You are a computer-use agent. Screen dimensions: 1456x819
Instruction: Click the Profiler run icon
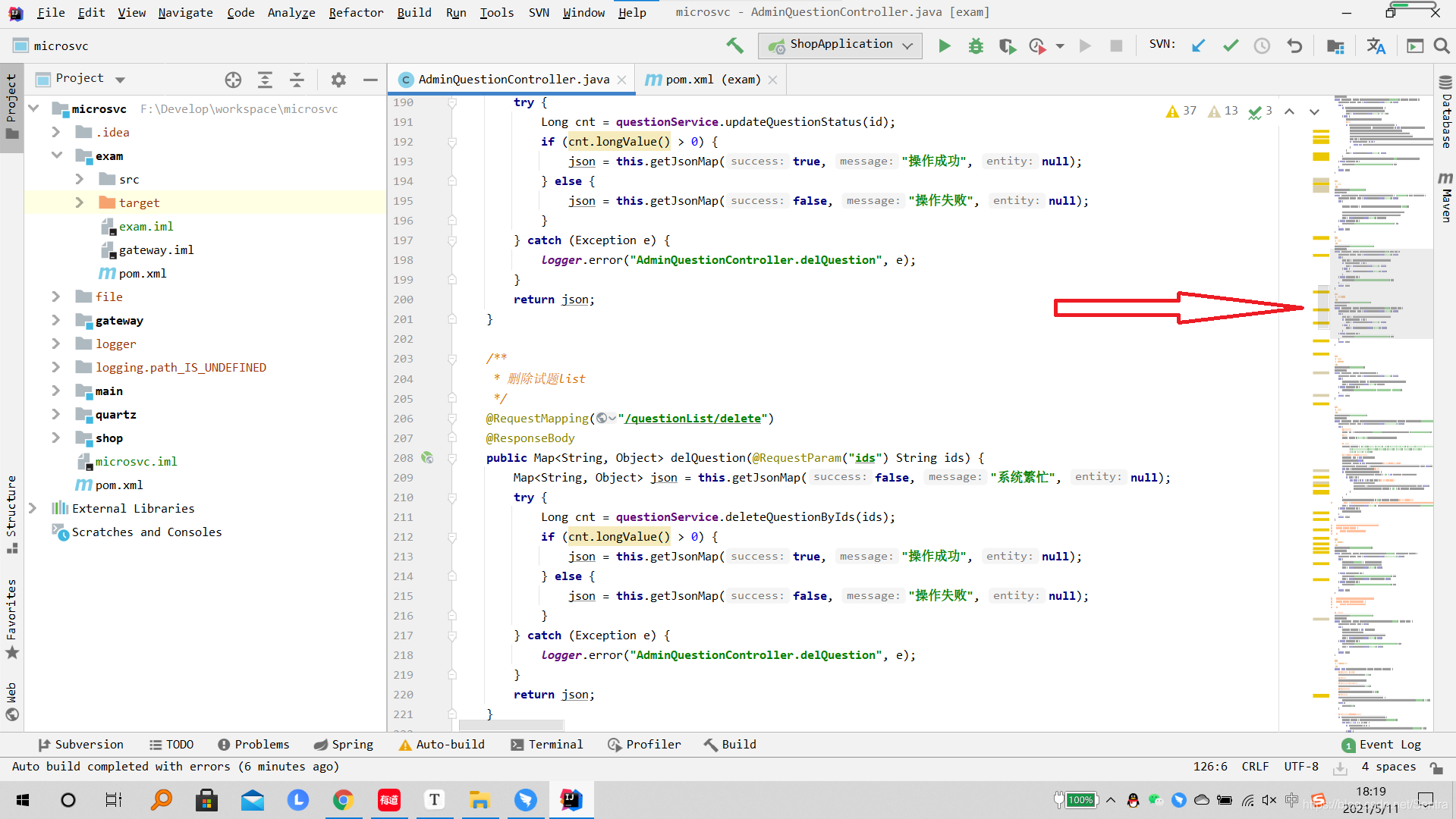pyautogui.click(x=1037, y=46)
